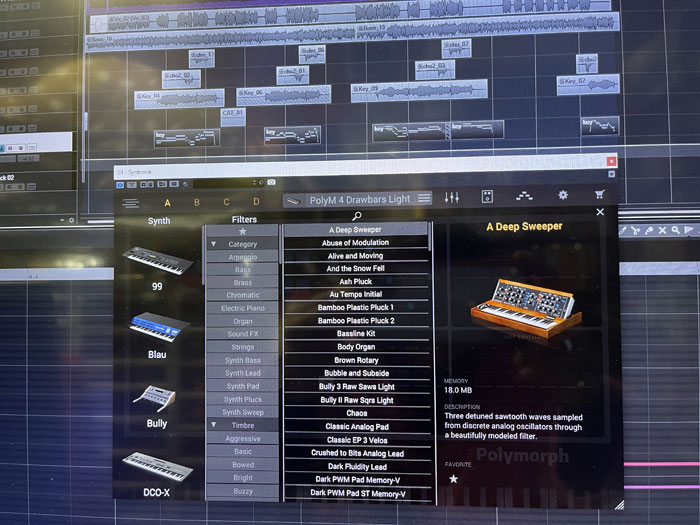Select the Ash Pluck preset
Viewport: 700px width, 525px height.
(x=355, y=282)
